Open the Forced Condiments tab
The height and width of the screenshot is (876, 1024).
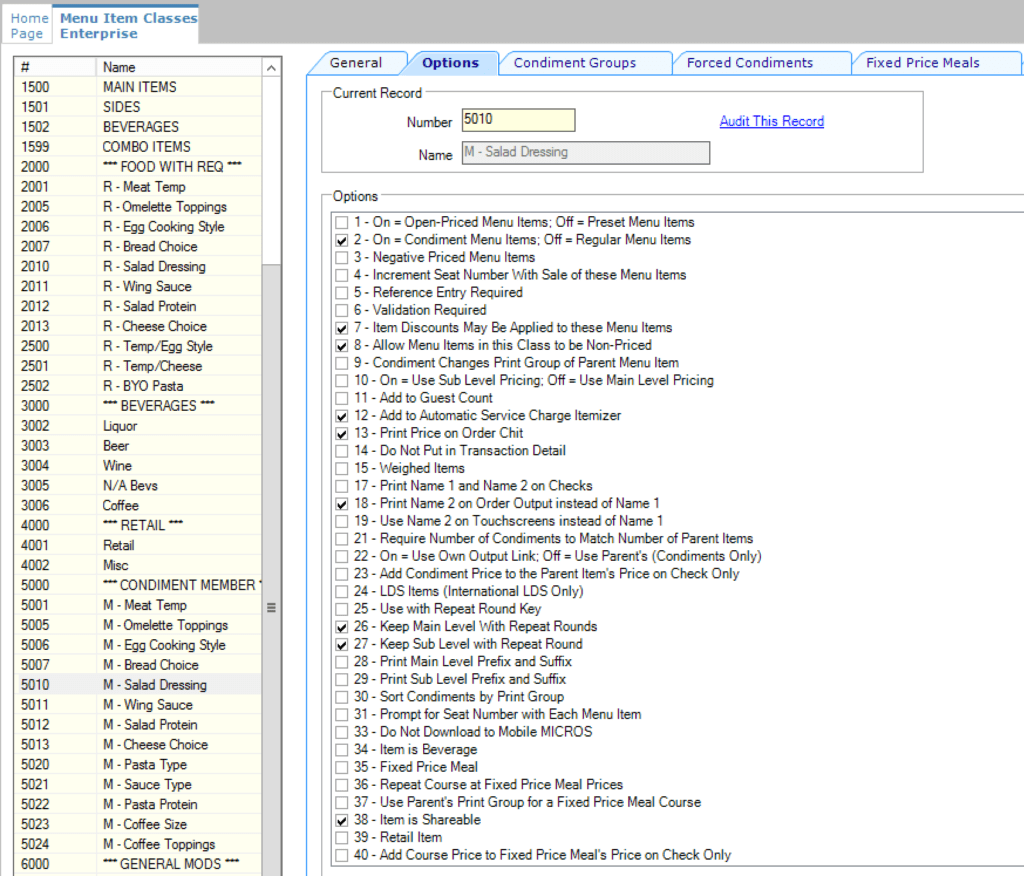coord(750,63)
